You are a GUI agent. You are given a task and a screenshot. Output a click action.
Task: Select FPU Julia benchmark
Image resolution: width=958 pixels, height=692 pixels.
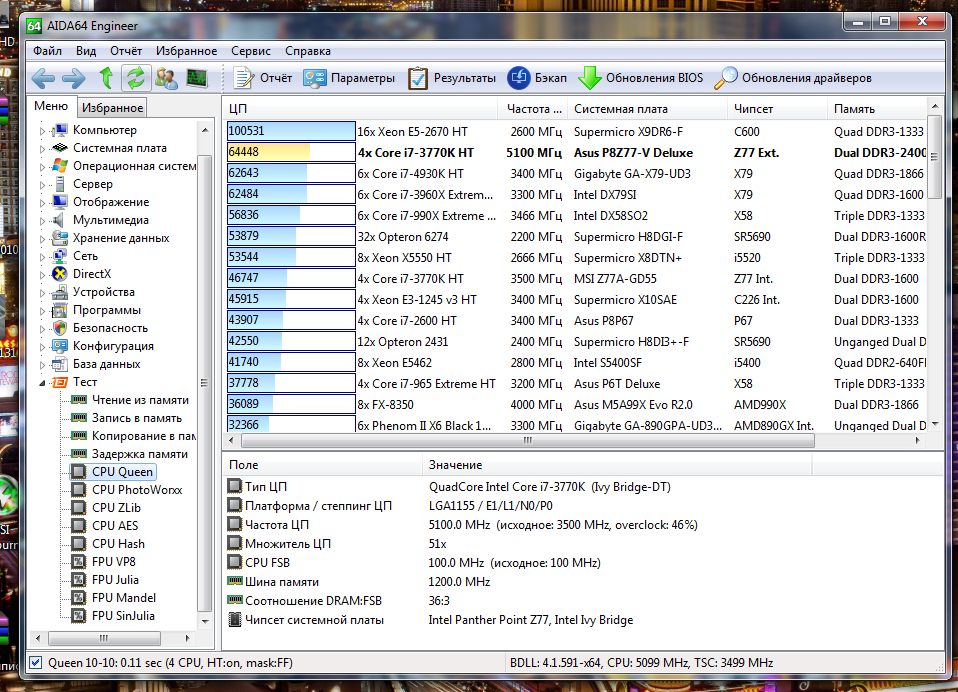click(105, 580)
